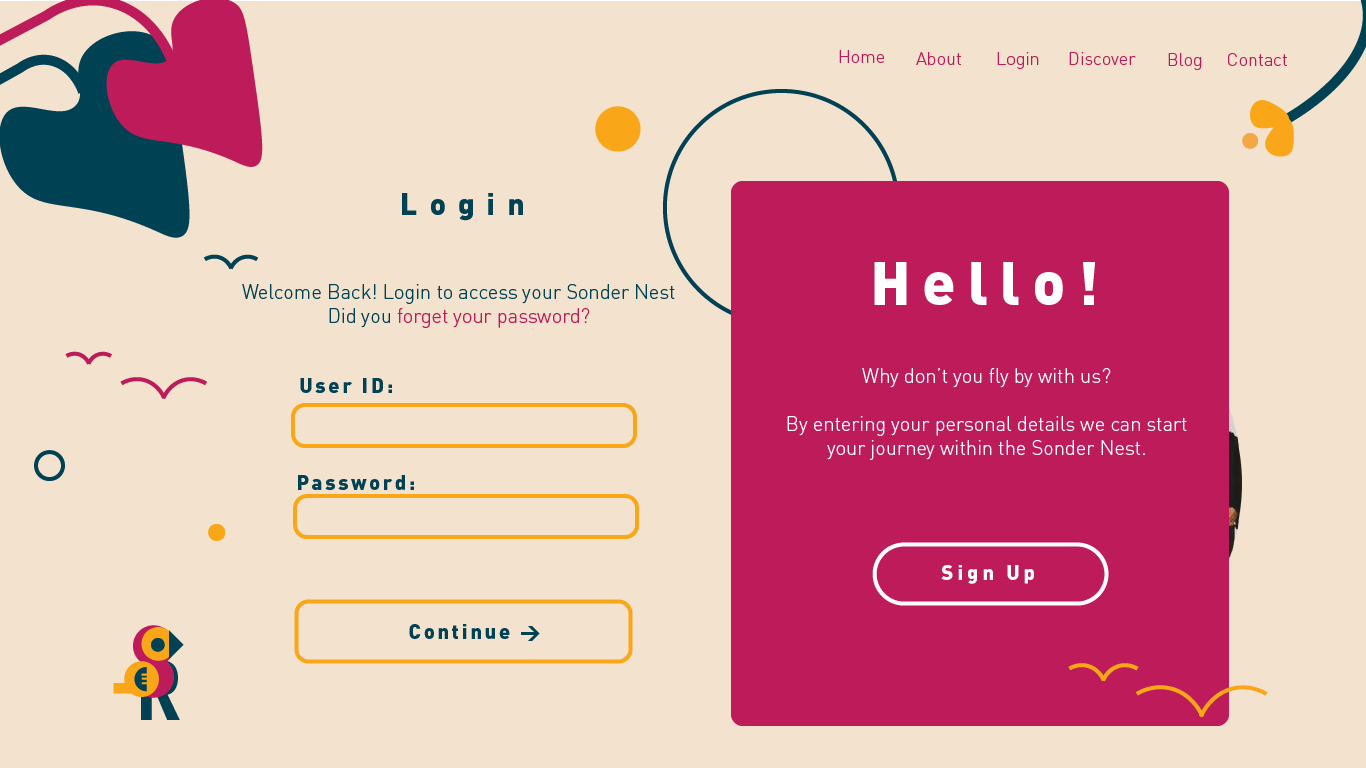Focus the User ID input field
Image resolution: width=1366 pixels, height=768 pixels.
pos(464,425)
